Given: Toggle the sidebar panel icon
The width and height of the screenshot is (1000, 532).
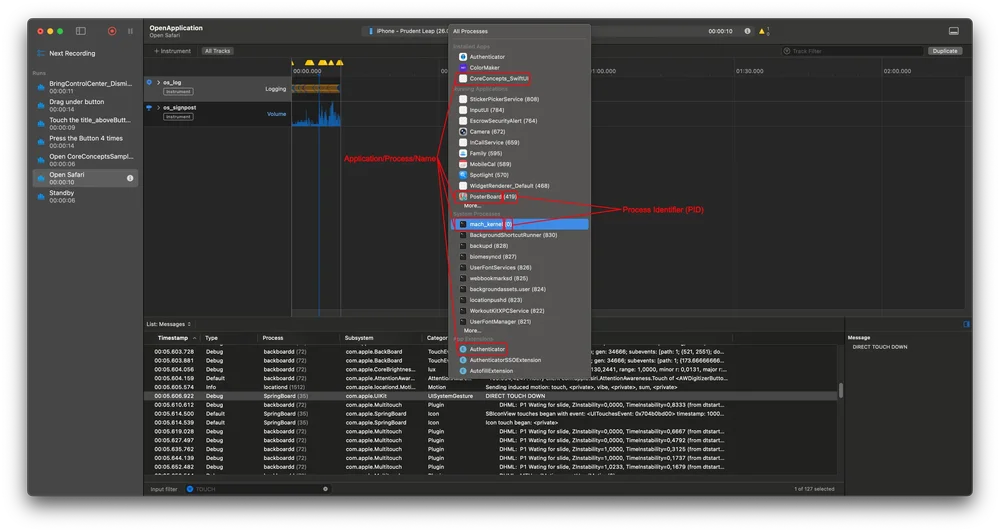Looking at the screenshot, I should click(x=81, y=31).
